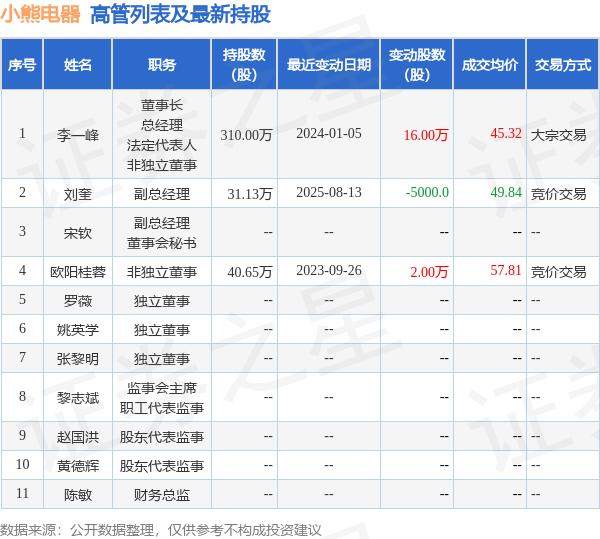Viewport: 600px width, 539px height.
Task: Click the 310.00万 holdings value
Action: 246,135
